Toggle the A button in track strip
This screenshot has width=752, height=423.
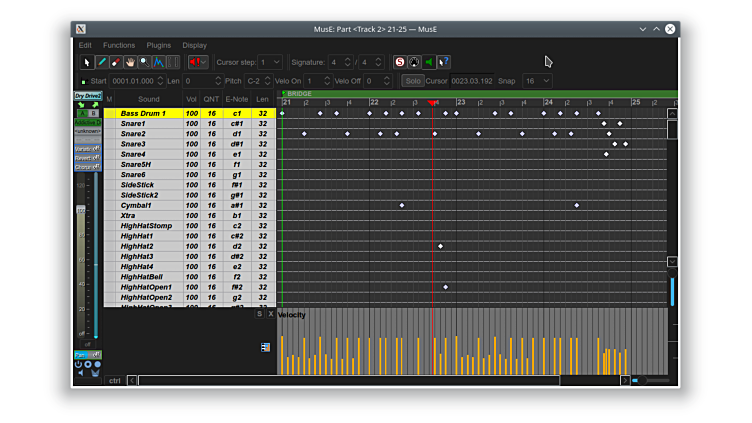[82, 114]
